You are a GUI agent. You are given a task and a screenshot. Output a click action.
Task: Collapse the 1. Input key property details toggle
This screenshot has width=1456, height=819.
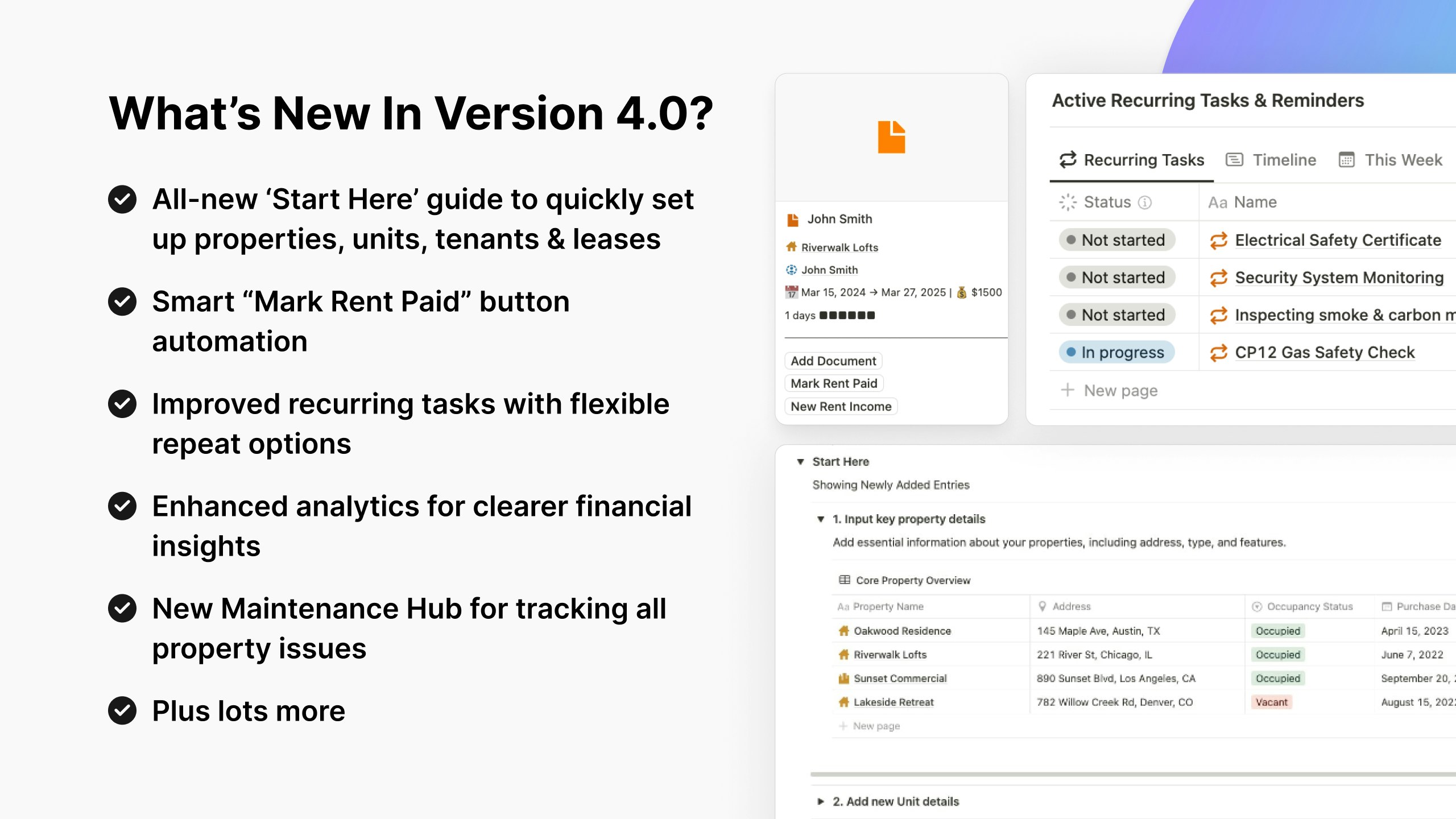(x=821, y=519)
